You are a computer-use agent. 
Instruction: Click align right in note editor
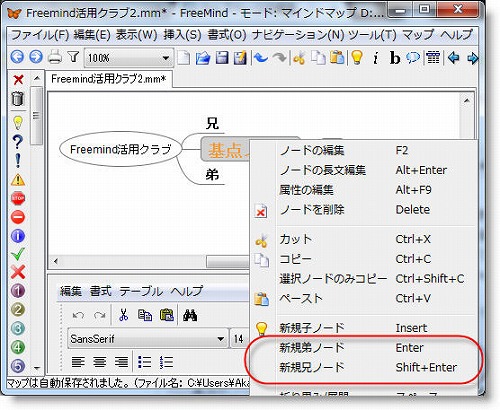tap(121, 362)
